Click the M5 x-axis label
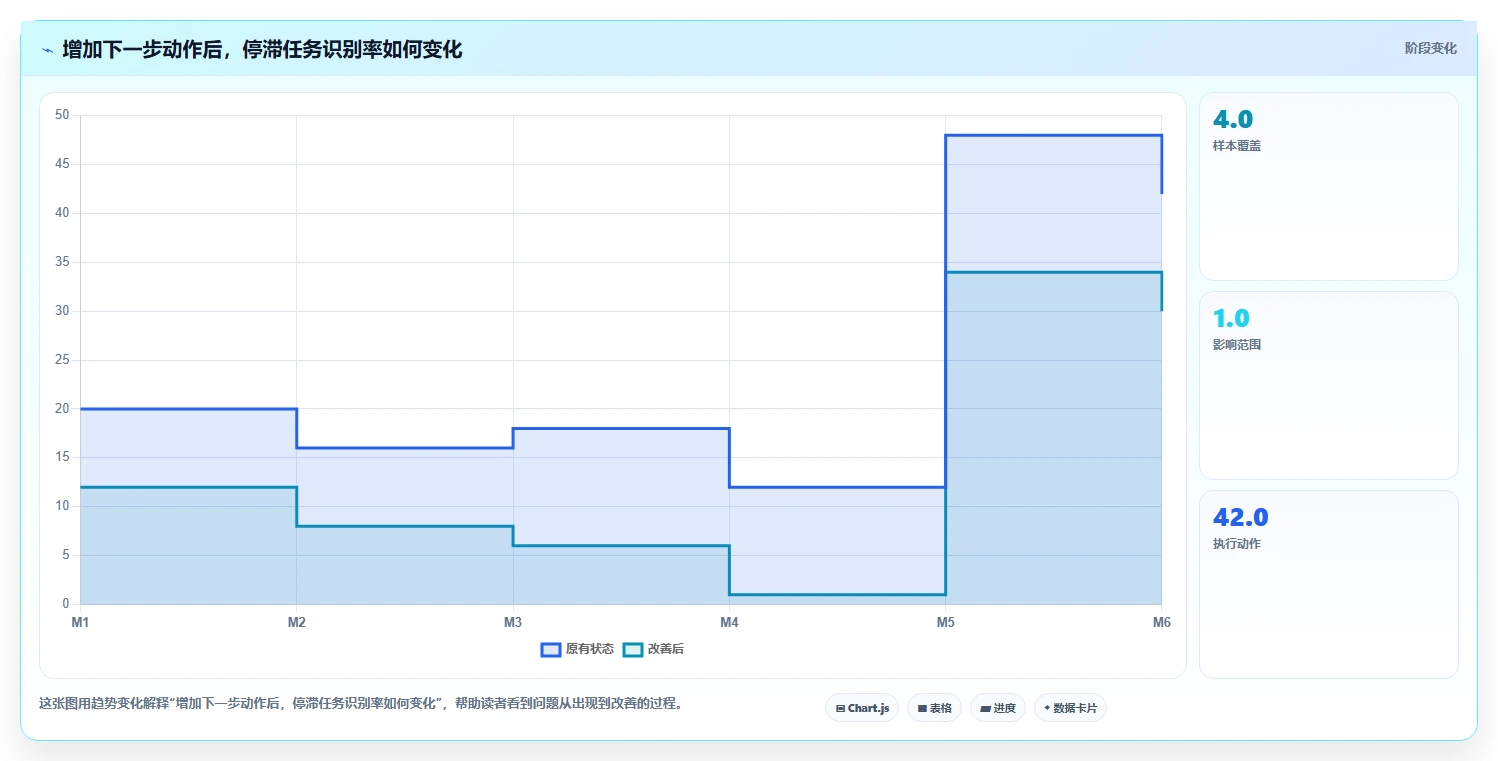The image size is (1498, 761). [x=945, y=623]
